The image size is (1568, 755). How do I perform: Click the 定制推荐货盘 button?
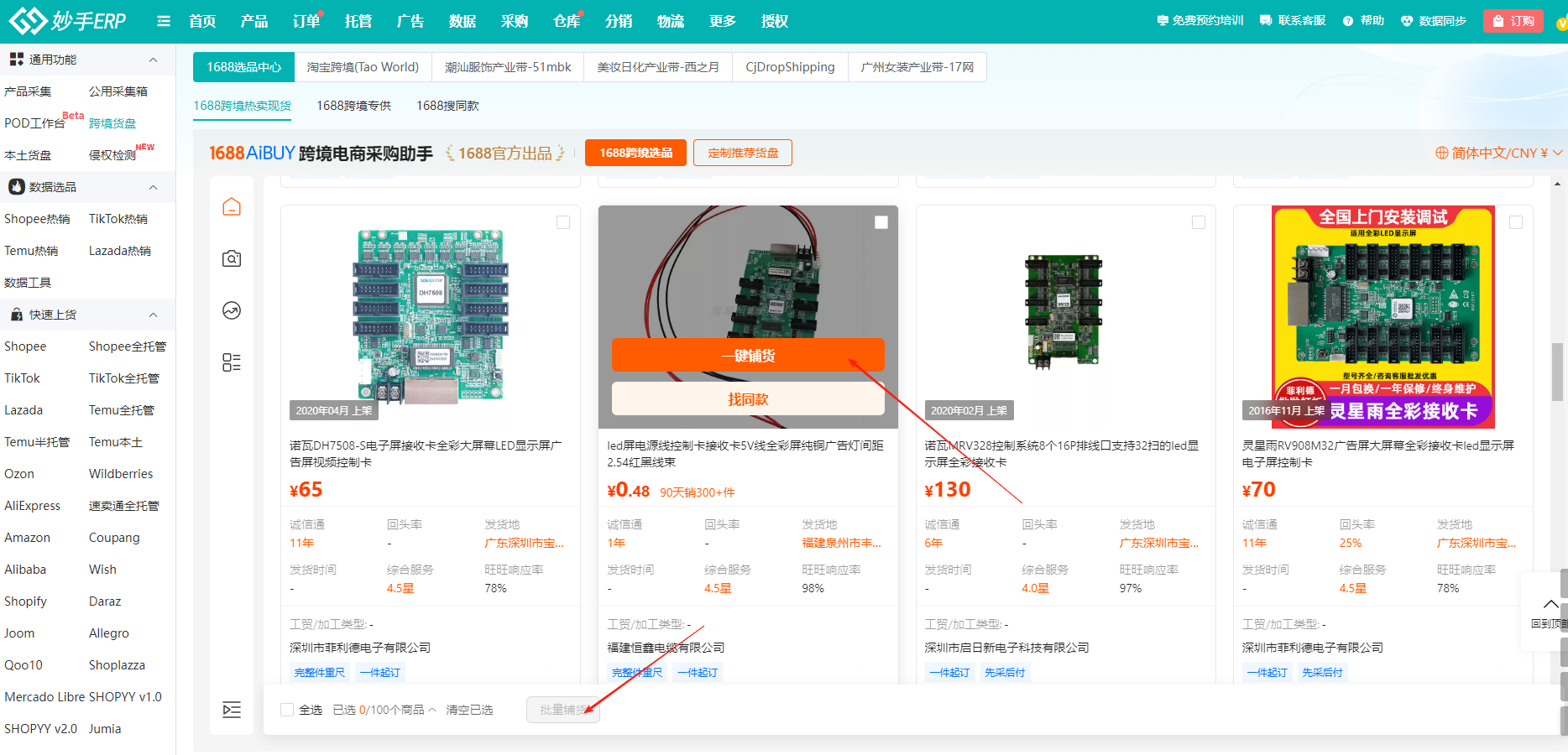743,153
